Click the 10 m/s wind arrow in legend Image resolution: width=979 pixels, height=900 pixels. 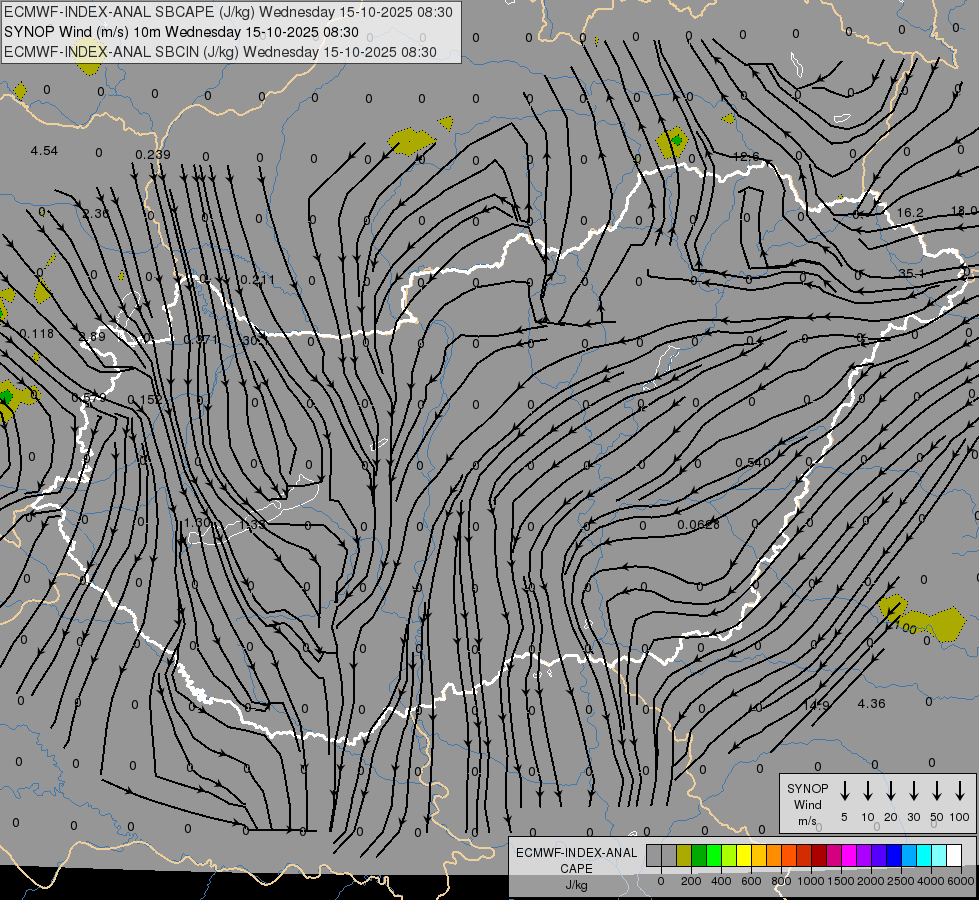point(868,790)
